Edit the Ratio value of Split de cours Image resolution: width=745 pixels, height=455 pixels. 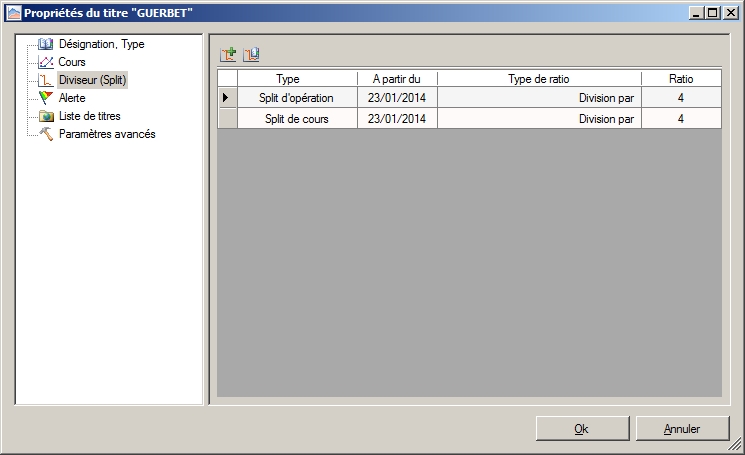(680, 119)
